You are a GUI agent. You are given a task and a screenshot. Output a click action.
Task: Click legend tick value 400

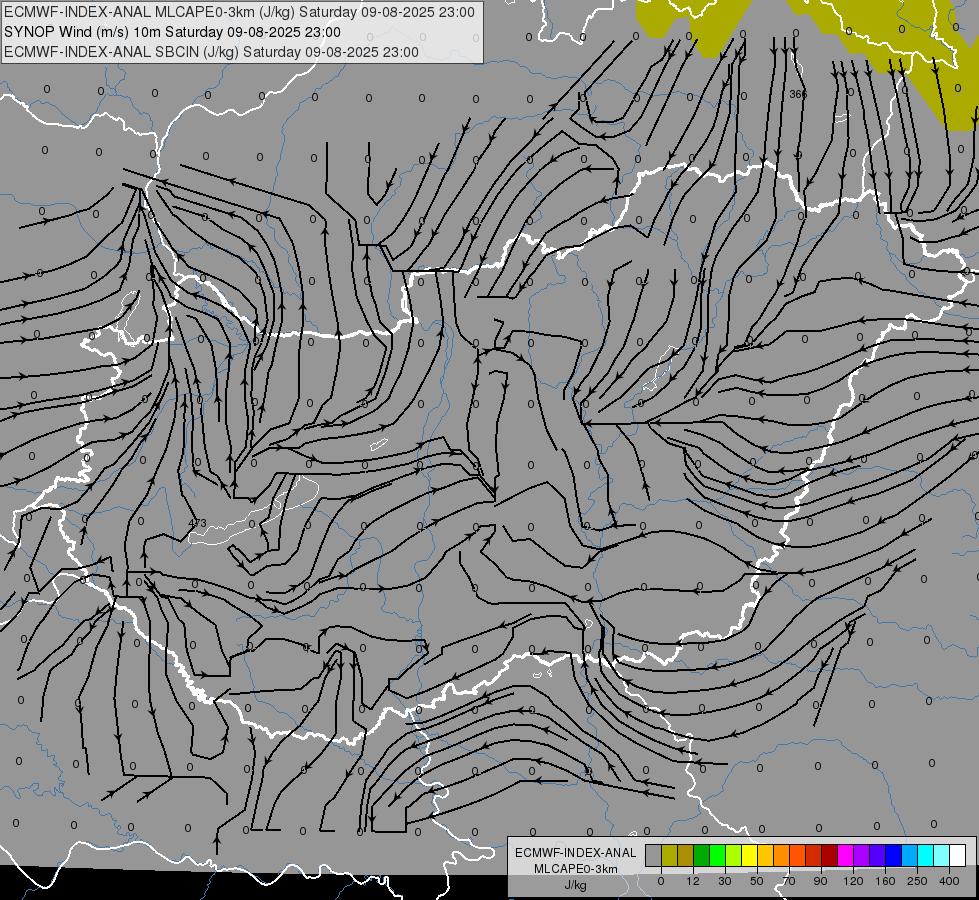tap(949, 881)
